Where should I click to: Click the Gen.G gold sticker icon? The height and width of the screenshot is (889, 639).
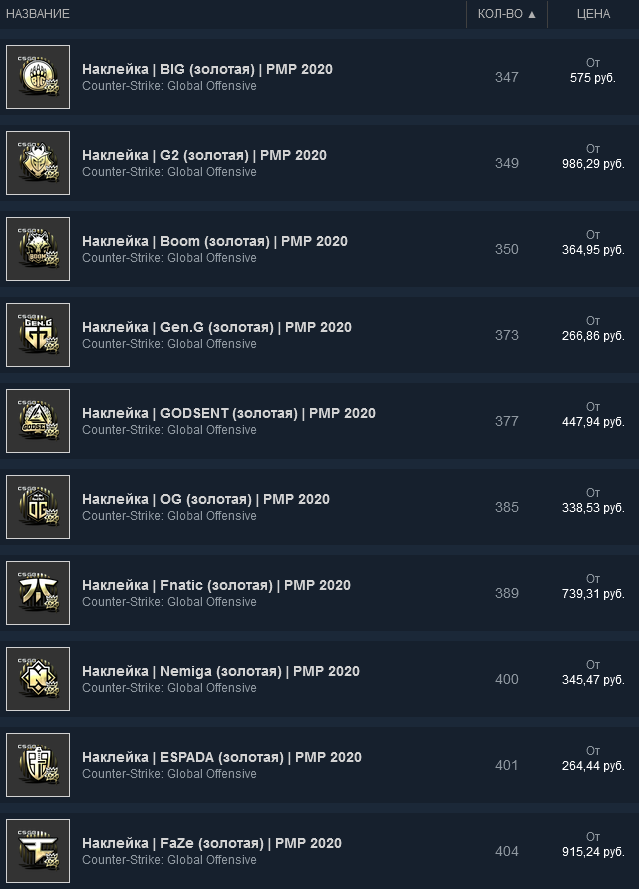click(x=38, y=335)
